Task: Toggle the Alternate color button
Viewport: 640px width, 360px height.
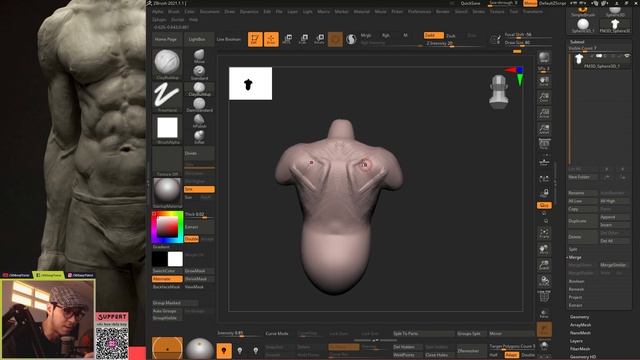Action: (167, 279)
